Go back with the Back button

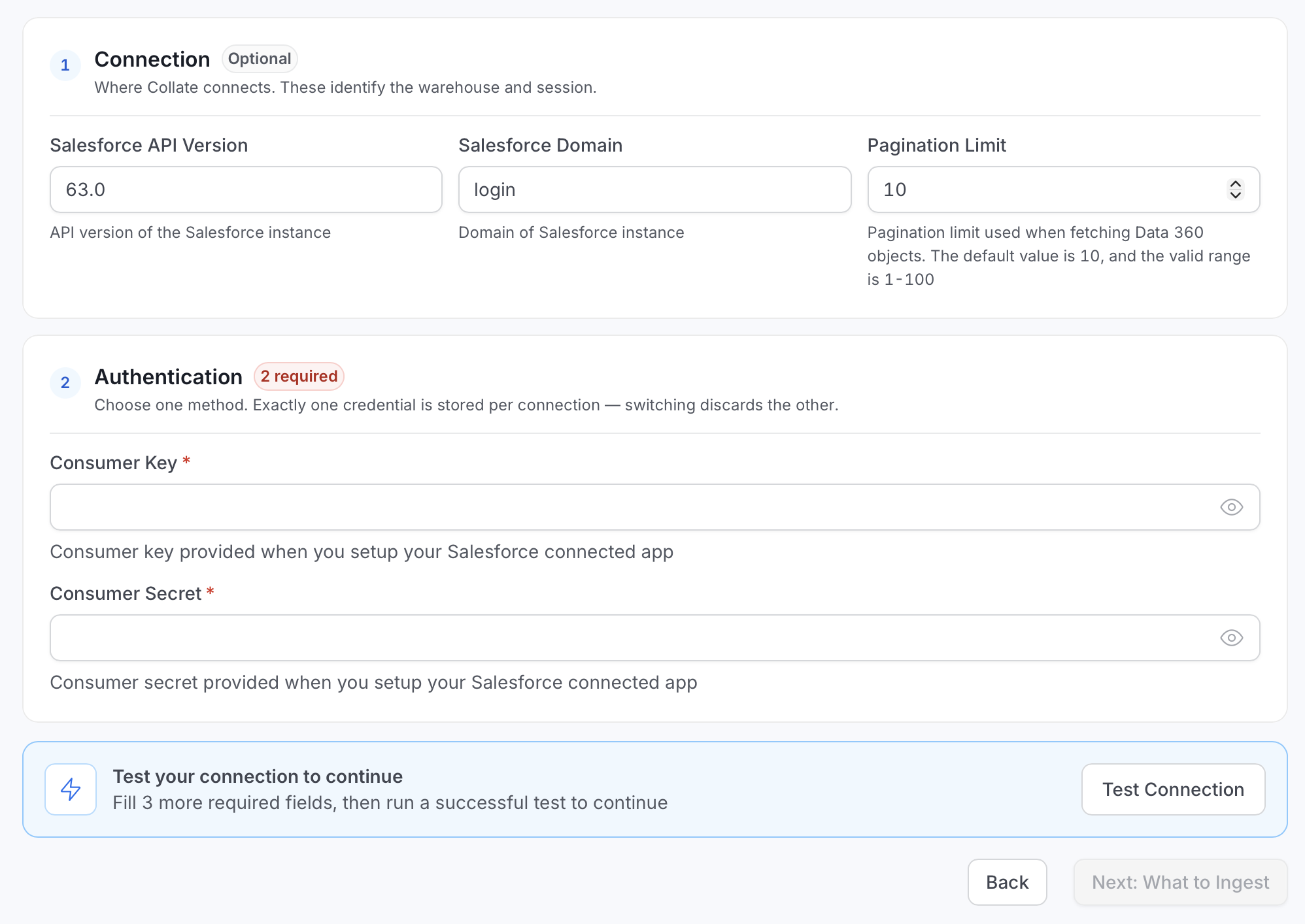point(1007,882)
